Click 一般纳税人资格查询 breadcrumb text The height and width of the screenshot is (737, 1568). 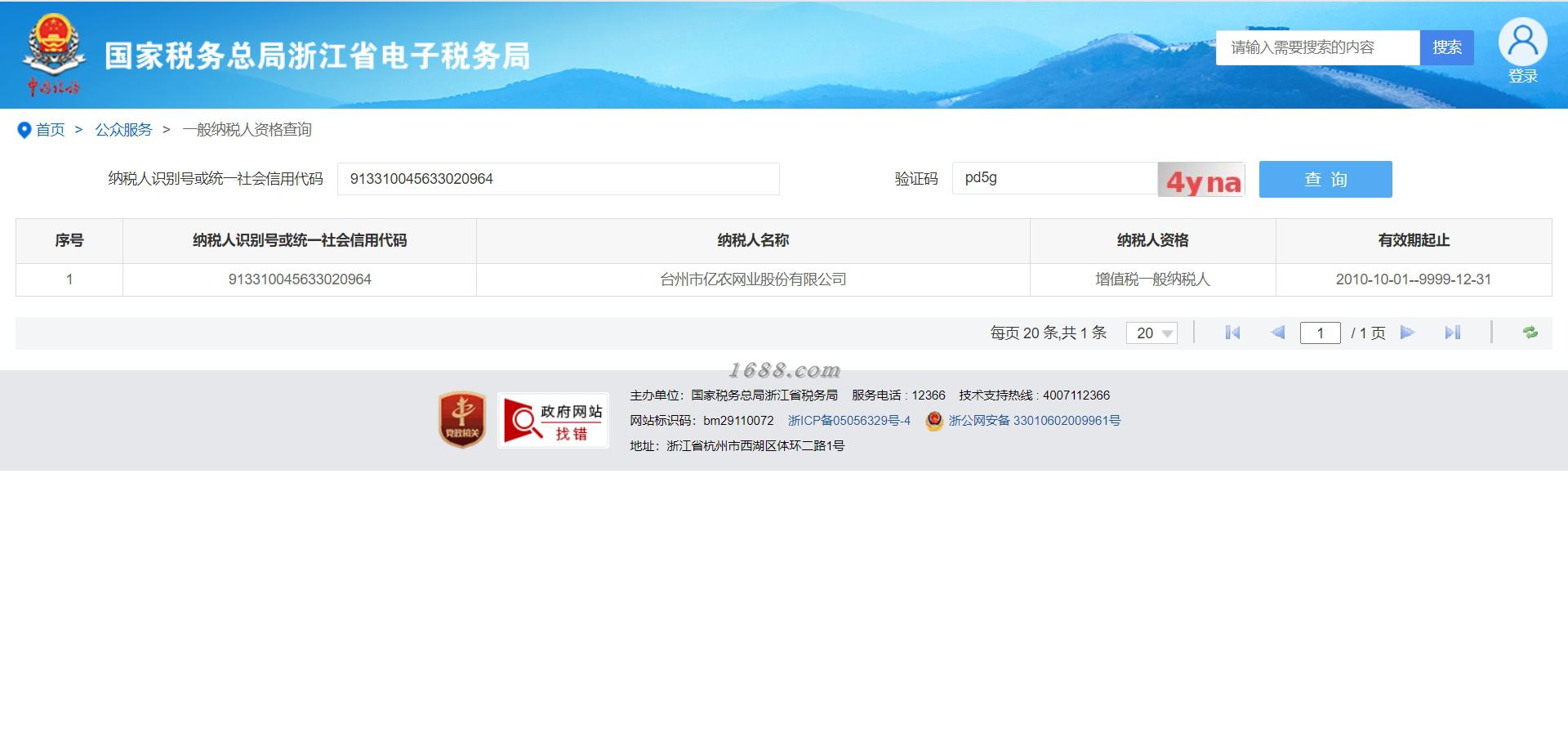coord(247,130)
